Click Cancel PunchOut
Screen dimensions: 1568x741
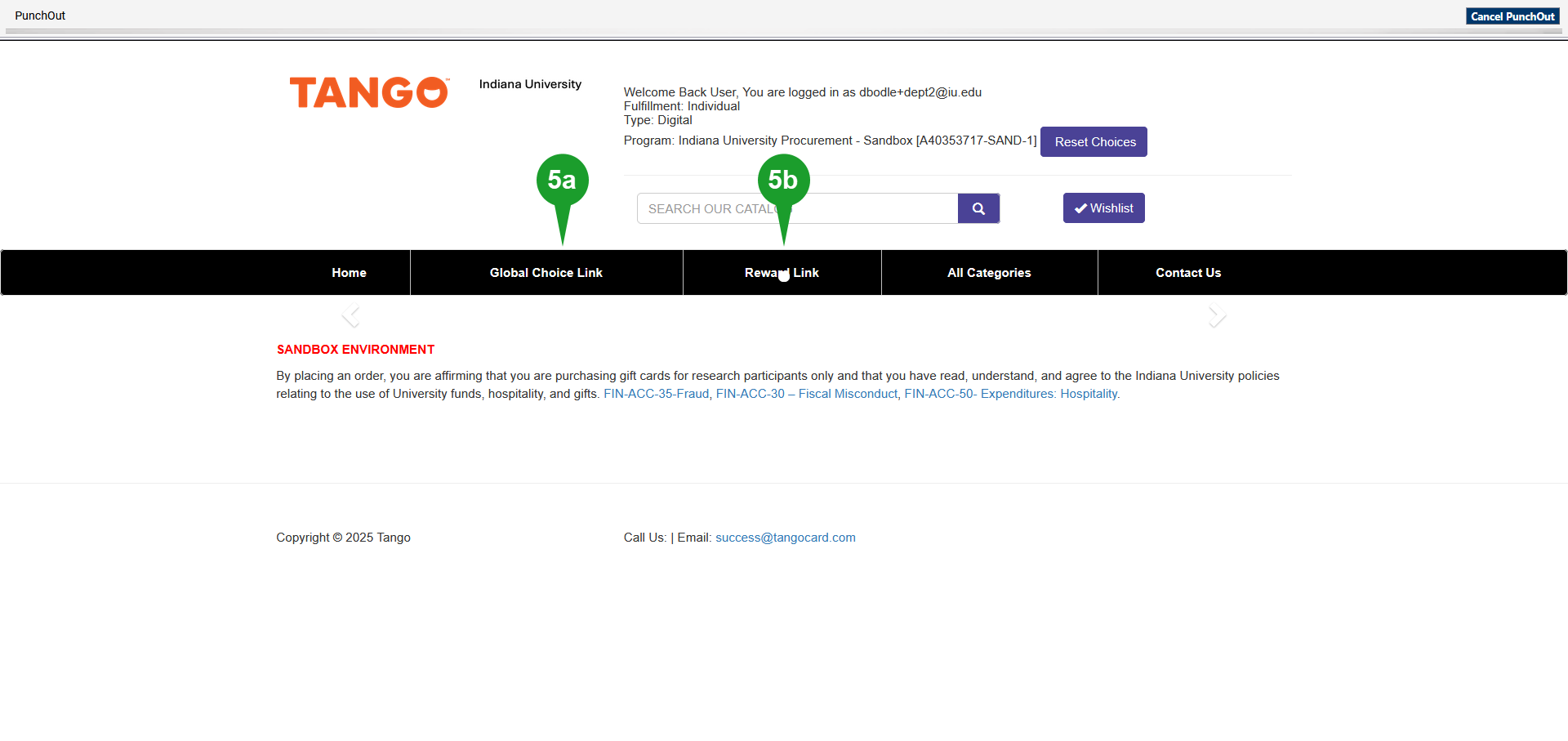[x=1512, y=16]
